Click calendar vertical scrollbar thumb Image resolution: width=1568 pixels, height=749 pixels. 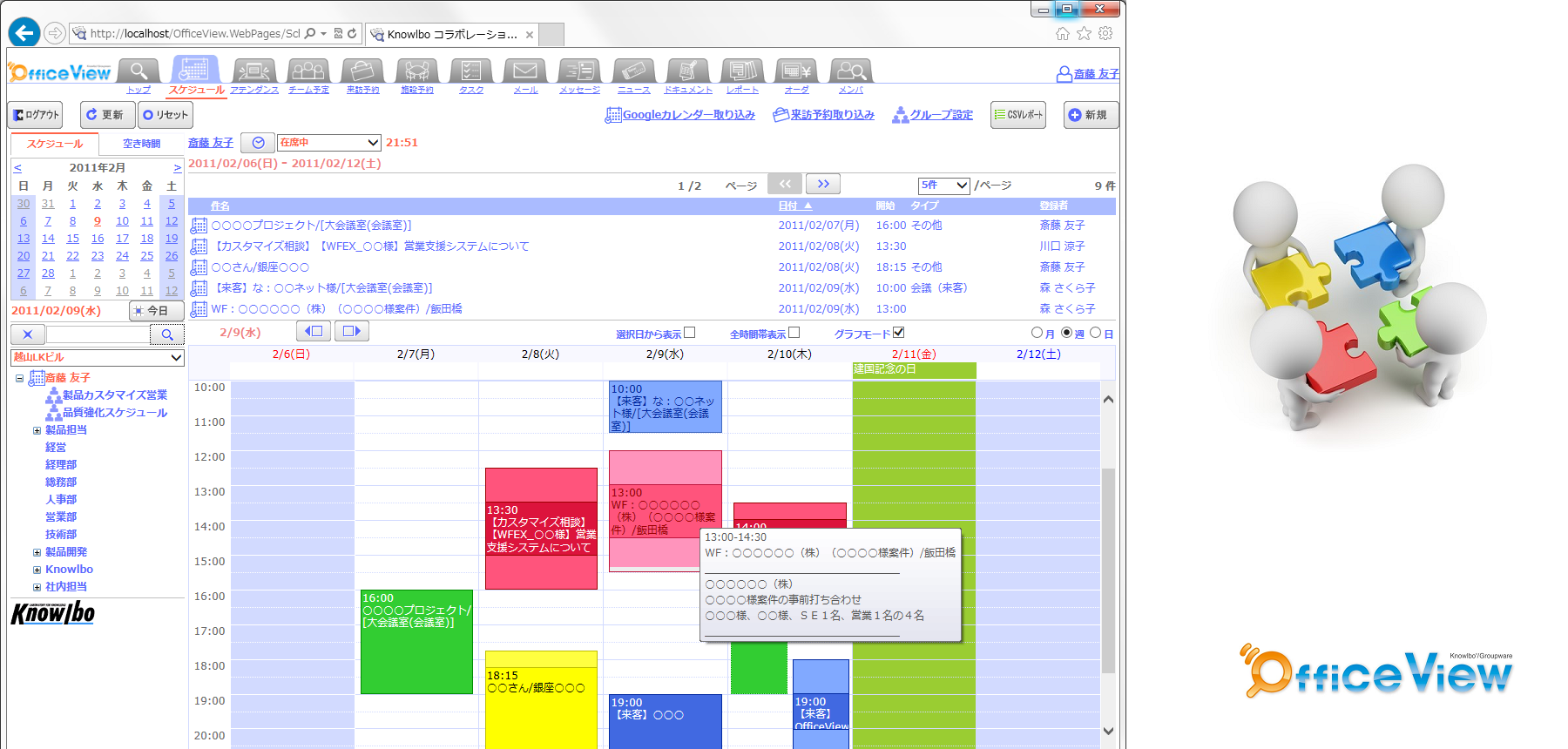1108,570
